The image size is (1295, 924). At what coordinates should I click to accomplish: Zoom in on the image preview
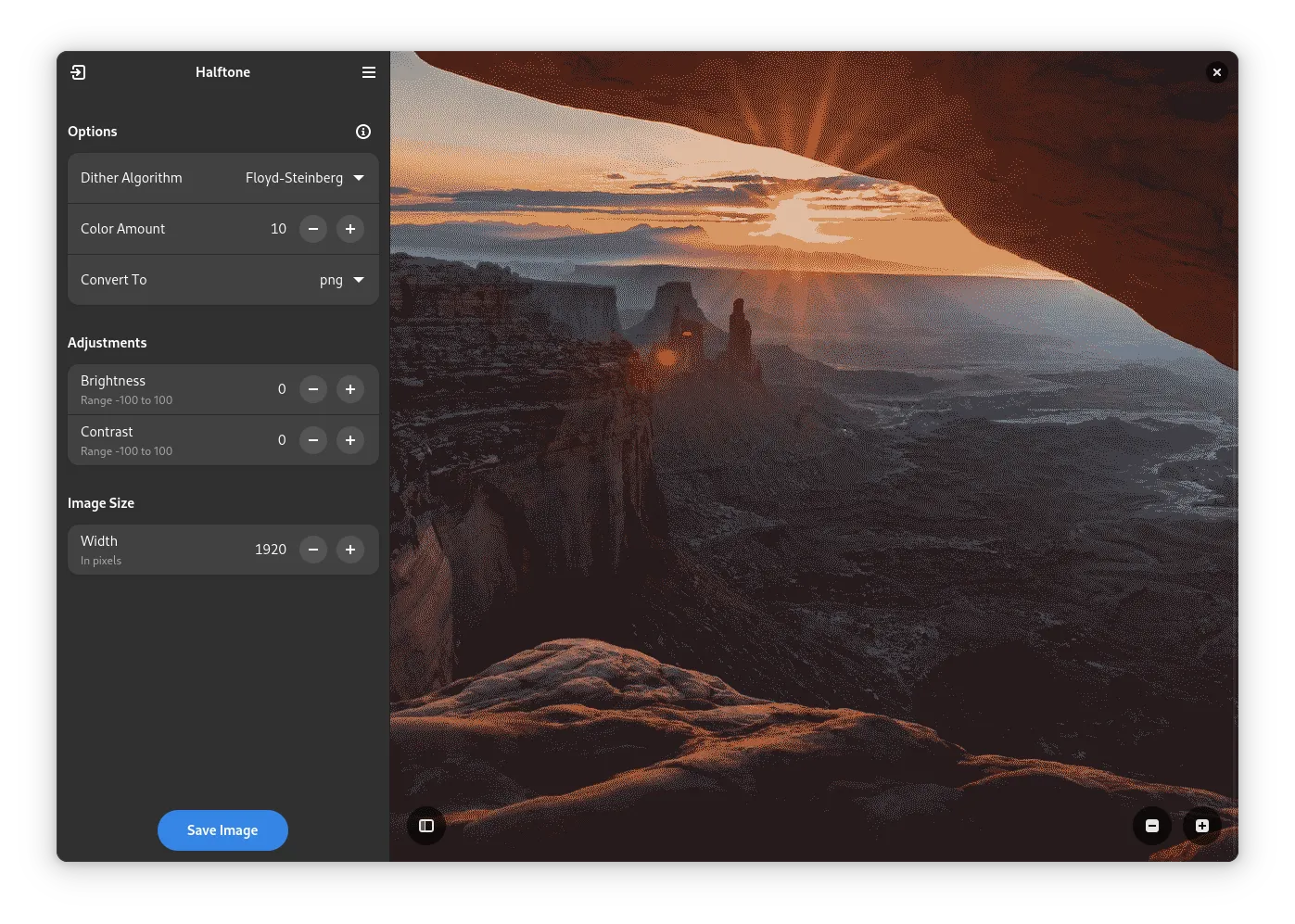pos(1202,826)
